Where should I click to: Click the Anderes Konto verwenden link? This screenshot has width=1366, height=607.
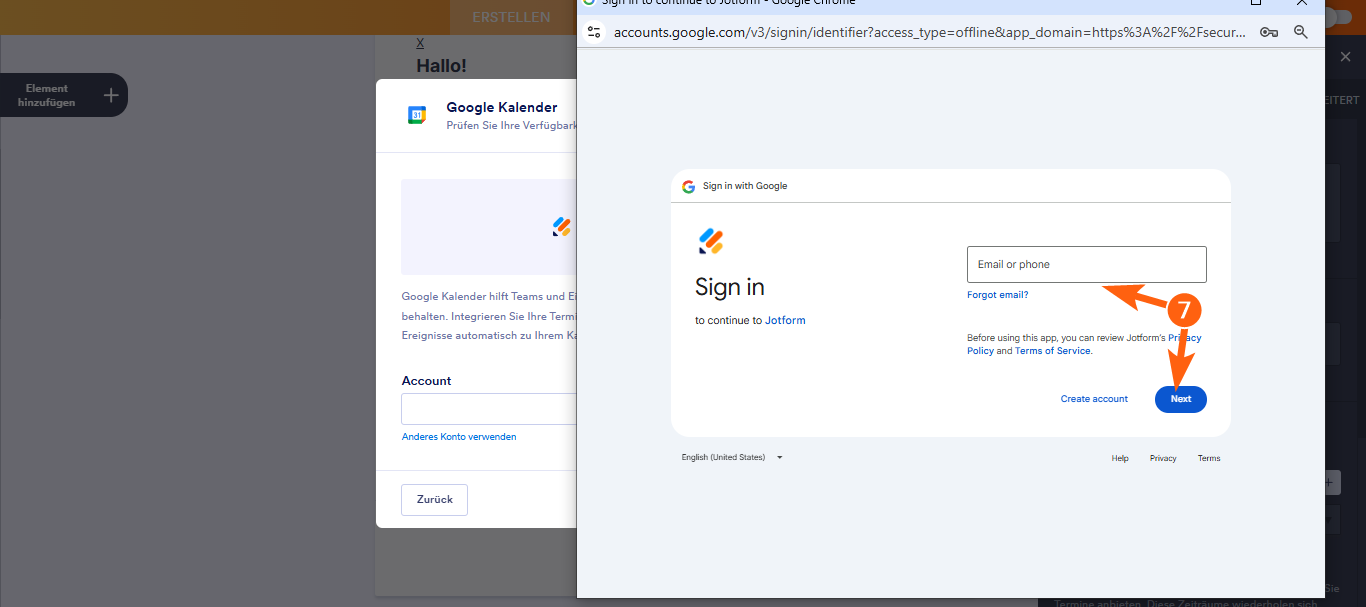point(459,437)
